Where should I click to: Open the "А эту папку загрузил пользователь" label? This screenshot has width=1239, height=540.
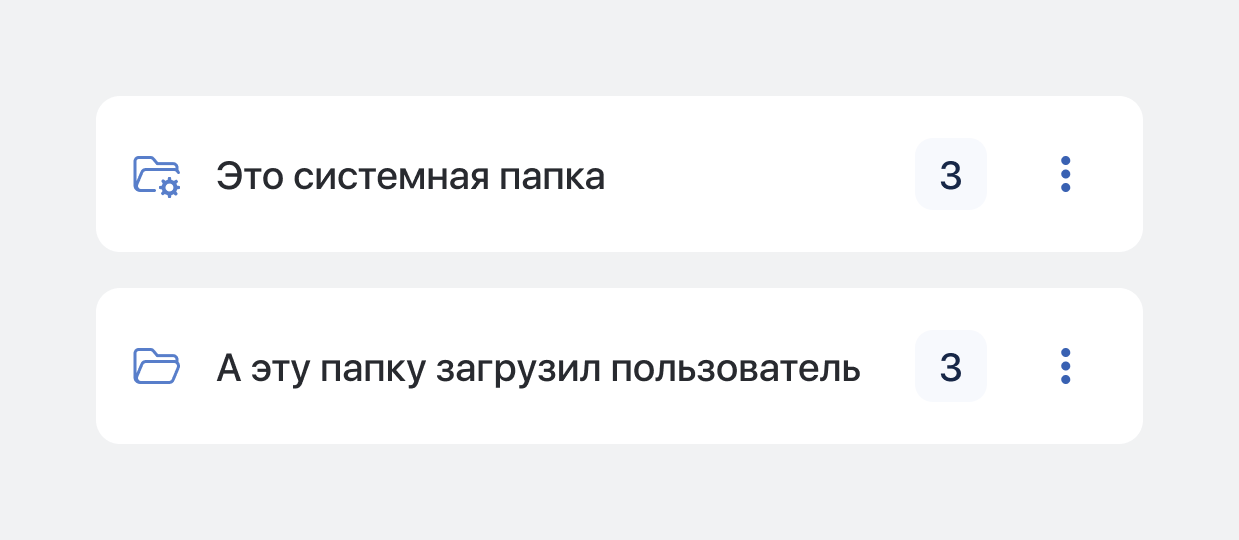539,368
